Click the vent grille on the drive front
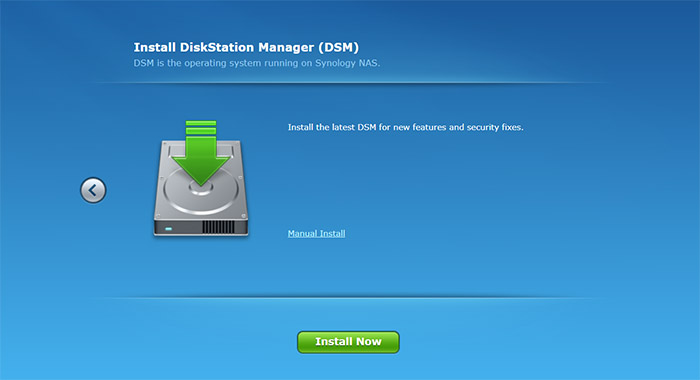Screen dimensions: 700x380 [x=218, y=227]
